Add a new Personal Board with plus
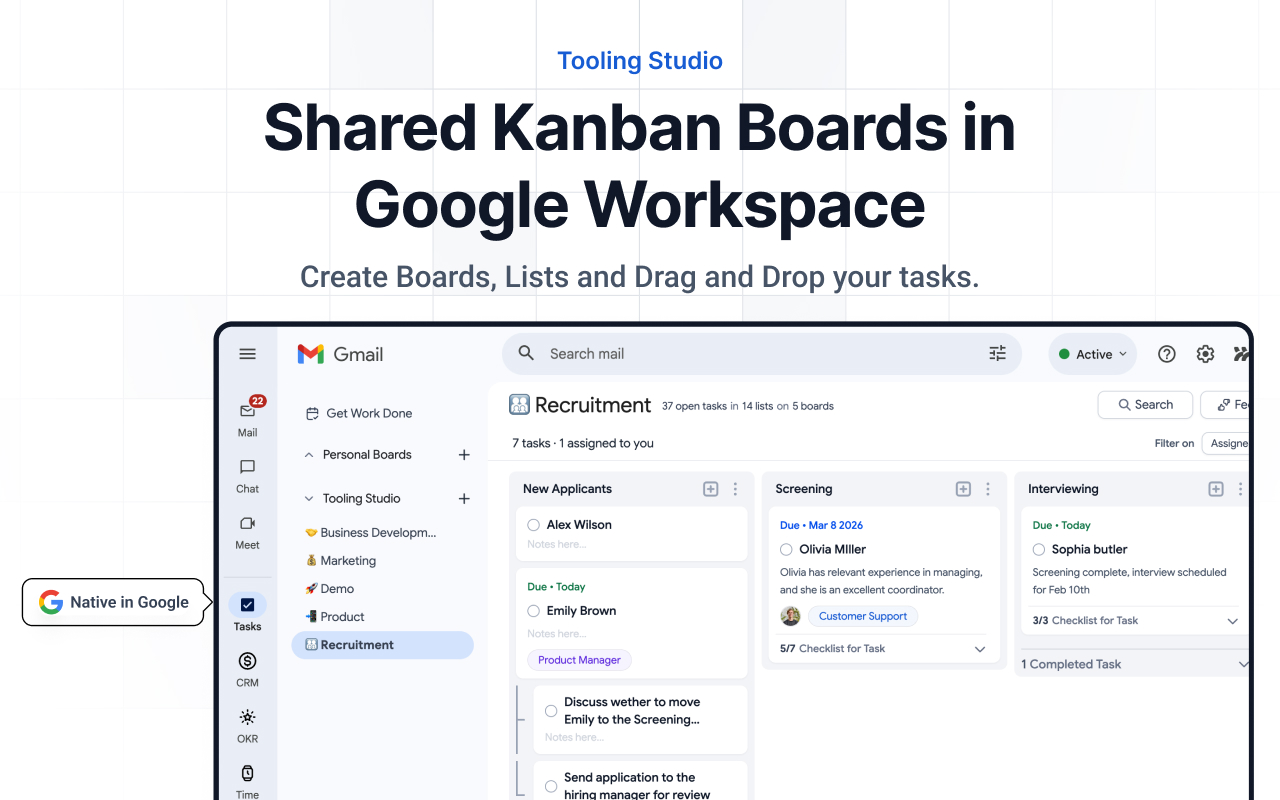Screen dimensions: 1280x800 tap(464, 455)
